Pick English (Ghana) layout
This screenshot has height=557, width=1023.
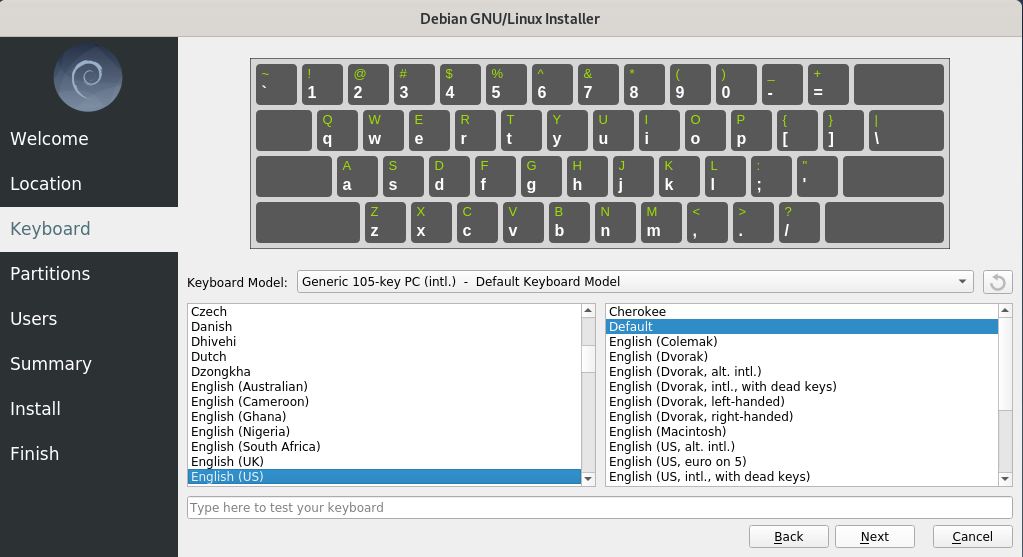coord(384,417)
